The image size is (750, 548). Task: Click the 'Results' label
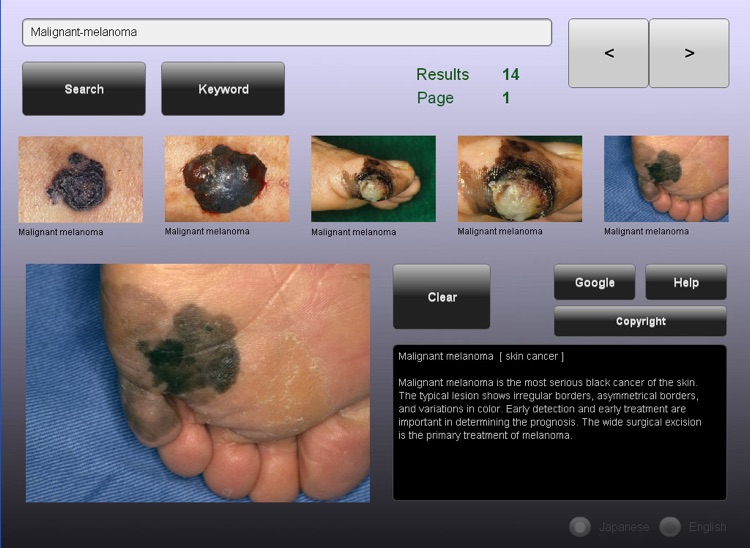442,74
